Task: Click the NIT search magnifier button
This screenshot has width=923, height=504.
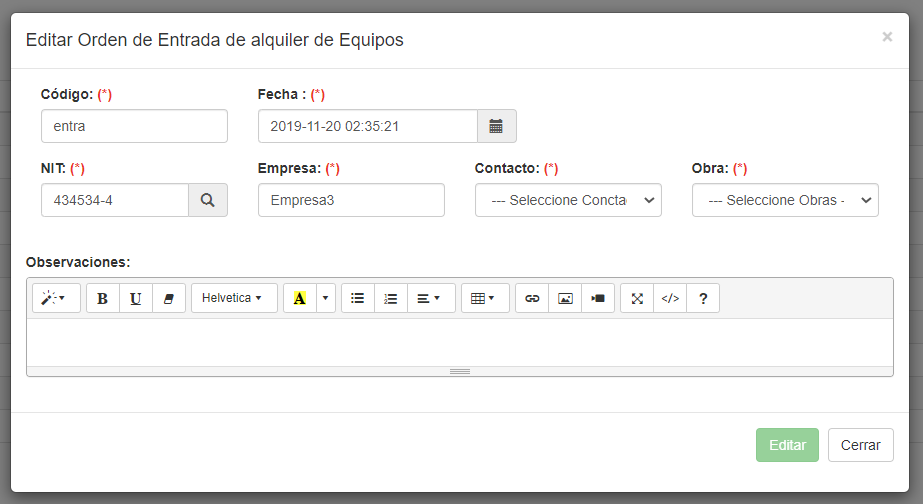Action: click(x=208, y=200)
